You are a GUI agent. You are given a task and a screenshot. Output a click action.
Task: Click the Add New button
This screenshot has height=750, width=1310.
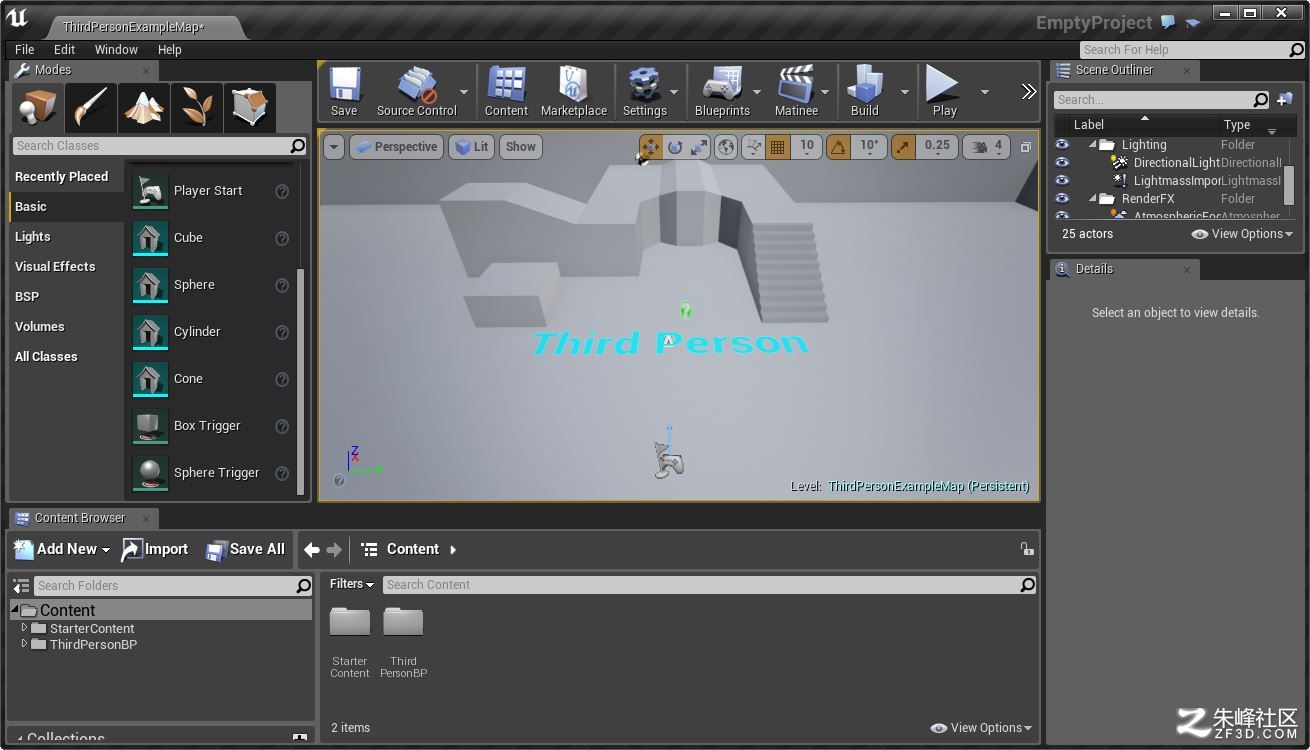coord(62,549)
